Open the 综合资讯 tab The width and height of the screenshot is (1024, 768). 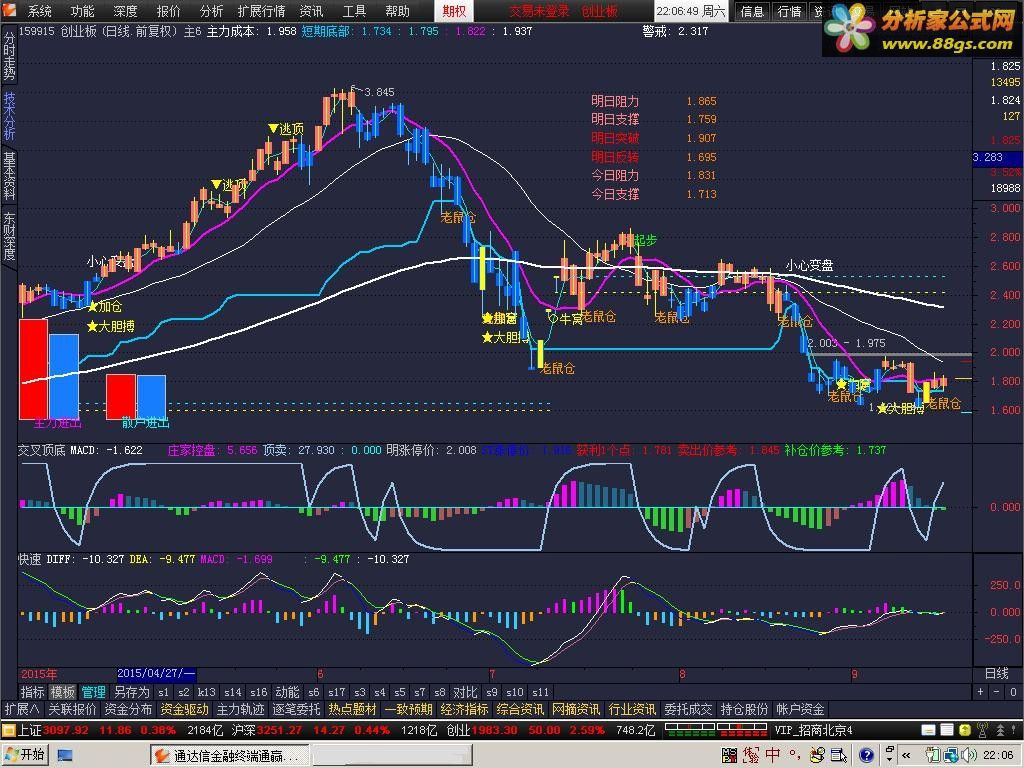pyautogui.click(x=520, y=709)
